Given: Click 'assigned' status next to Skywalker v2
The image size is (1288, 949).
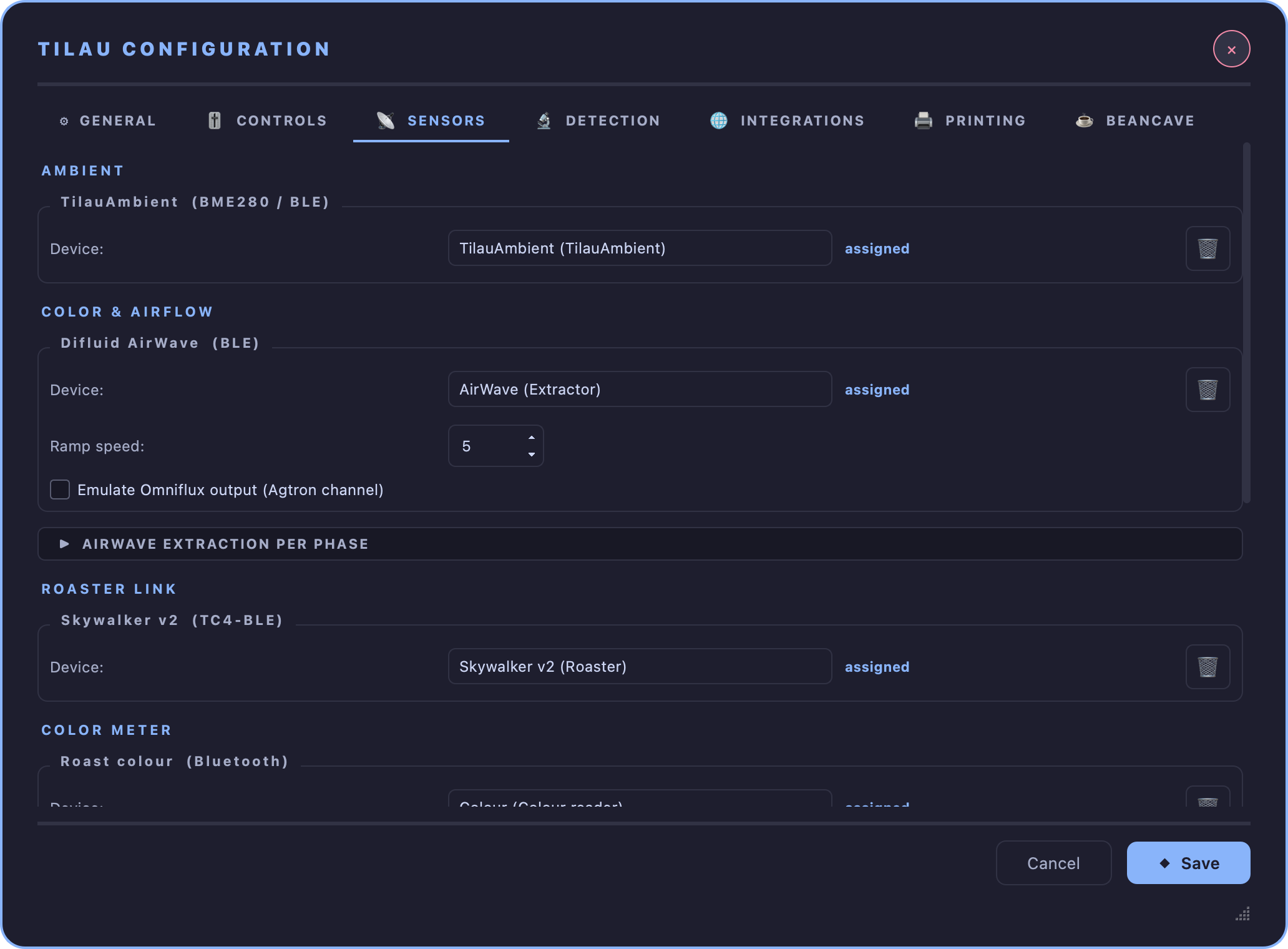Looking at the screenshot, I should pyautogui.click(x=877, y=667).
